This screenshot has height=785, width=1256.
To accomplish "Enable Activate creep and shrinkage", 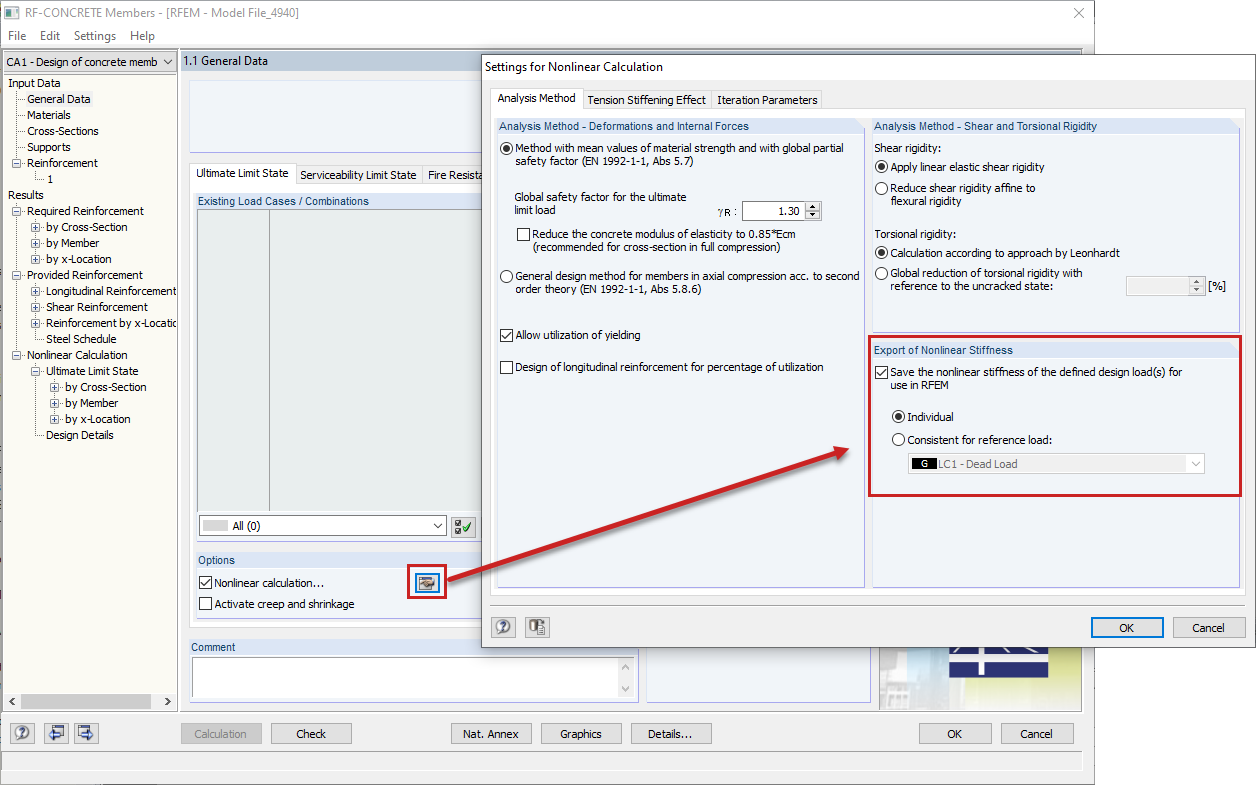I will (x=206, y=604).
